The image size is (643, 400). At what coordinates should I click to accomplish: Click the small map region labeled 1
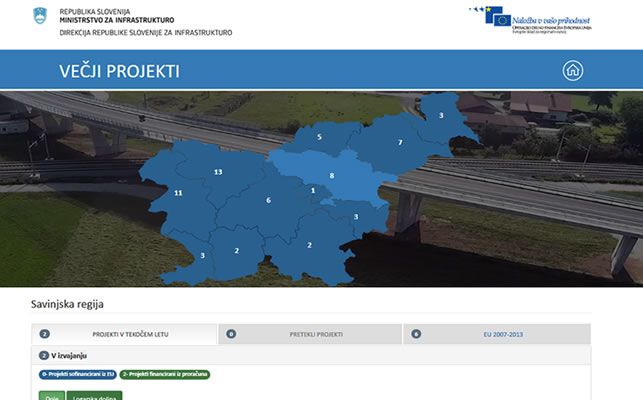(313, 190)
